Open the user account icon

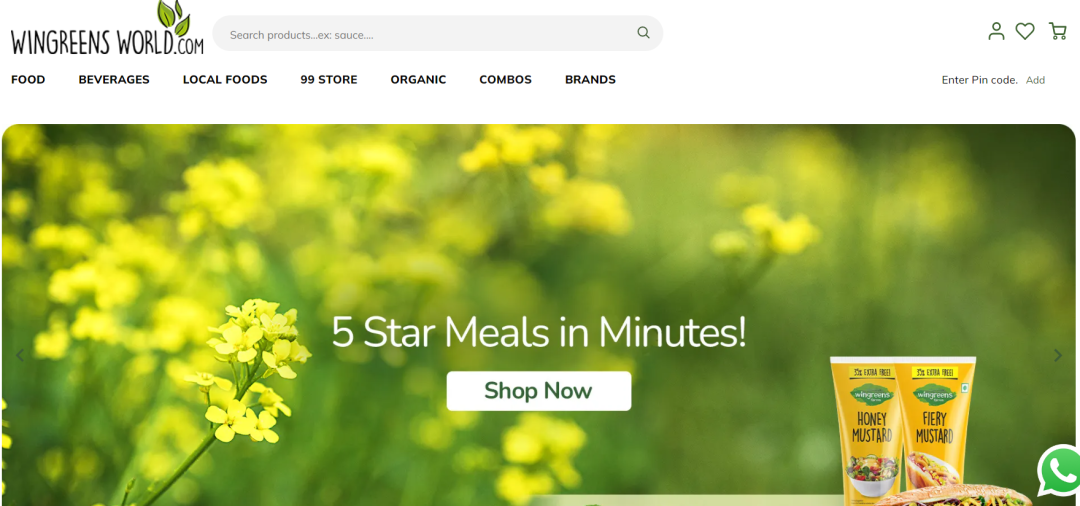[996, 31]
